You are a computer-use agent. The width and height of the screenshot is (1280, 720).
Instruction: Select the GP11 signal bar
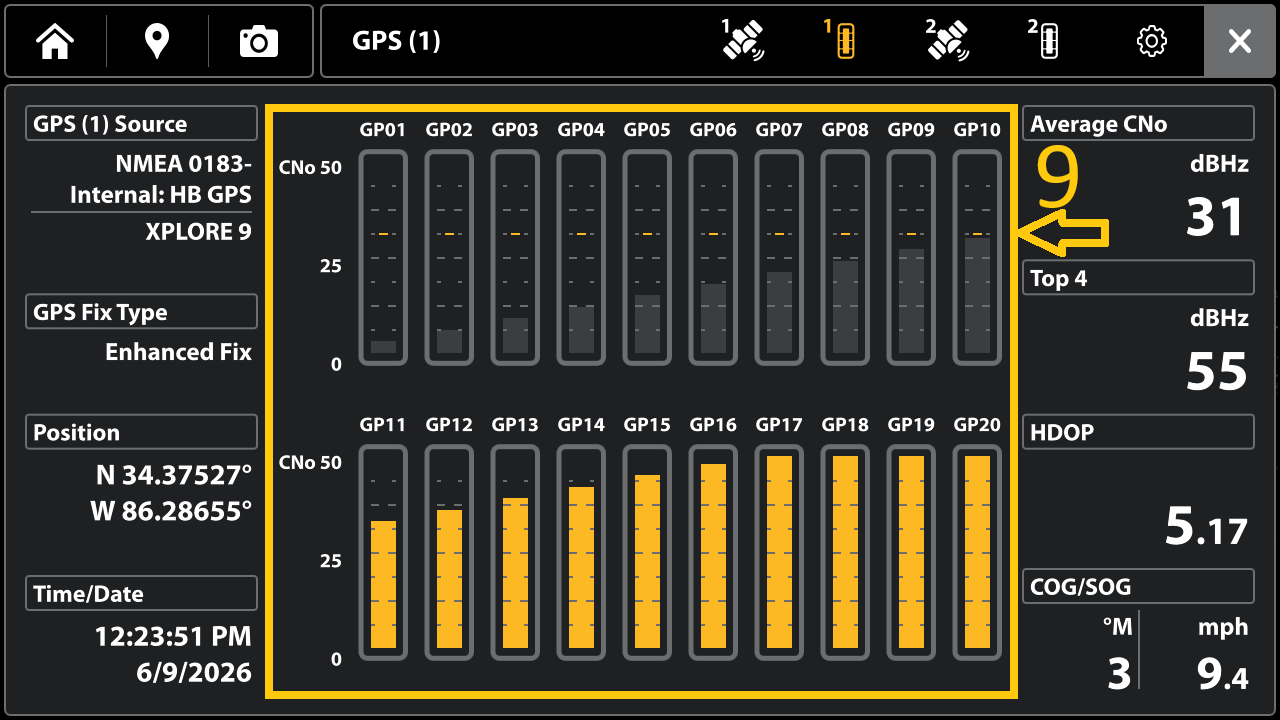[383, 552]
